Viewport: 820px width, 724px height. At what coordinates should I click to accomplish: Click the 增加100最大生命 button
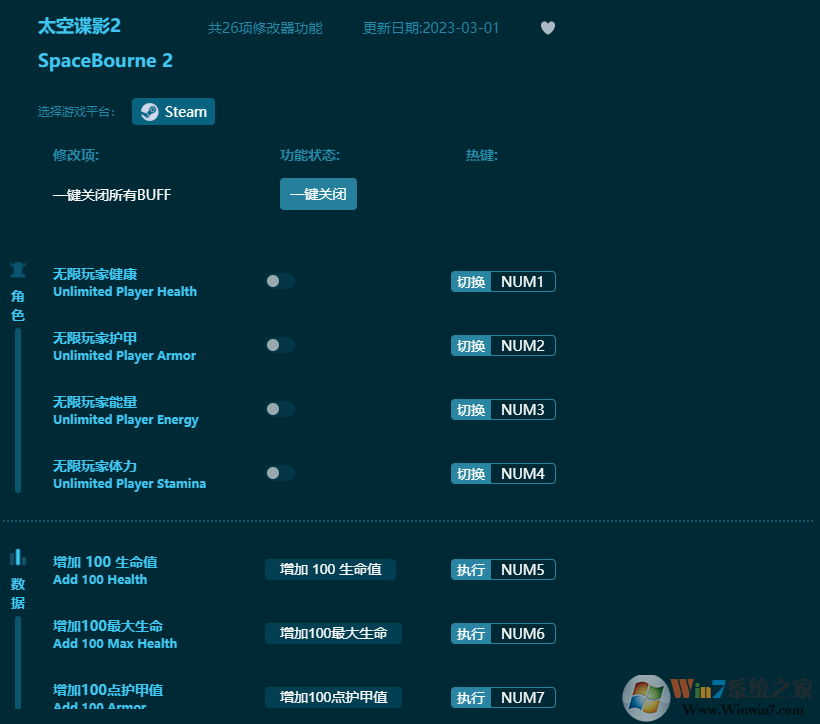(333, 633)
